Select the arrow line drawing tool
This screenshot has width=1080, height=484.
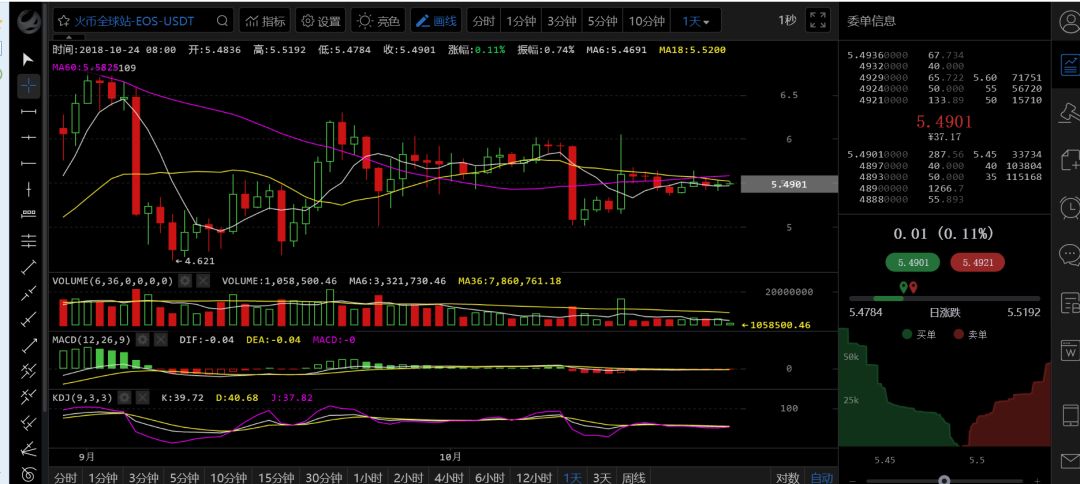click(x=28, y=344)
